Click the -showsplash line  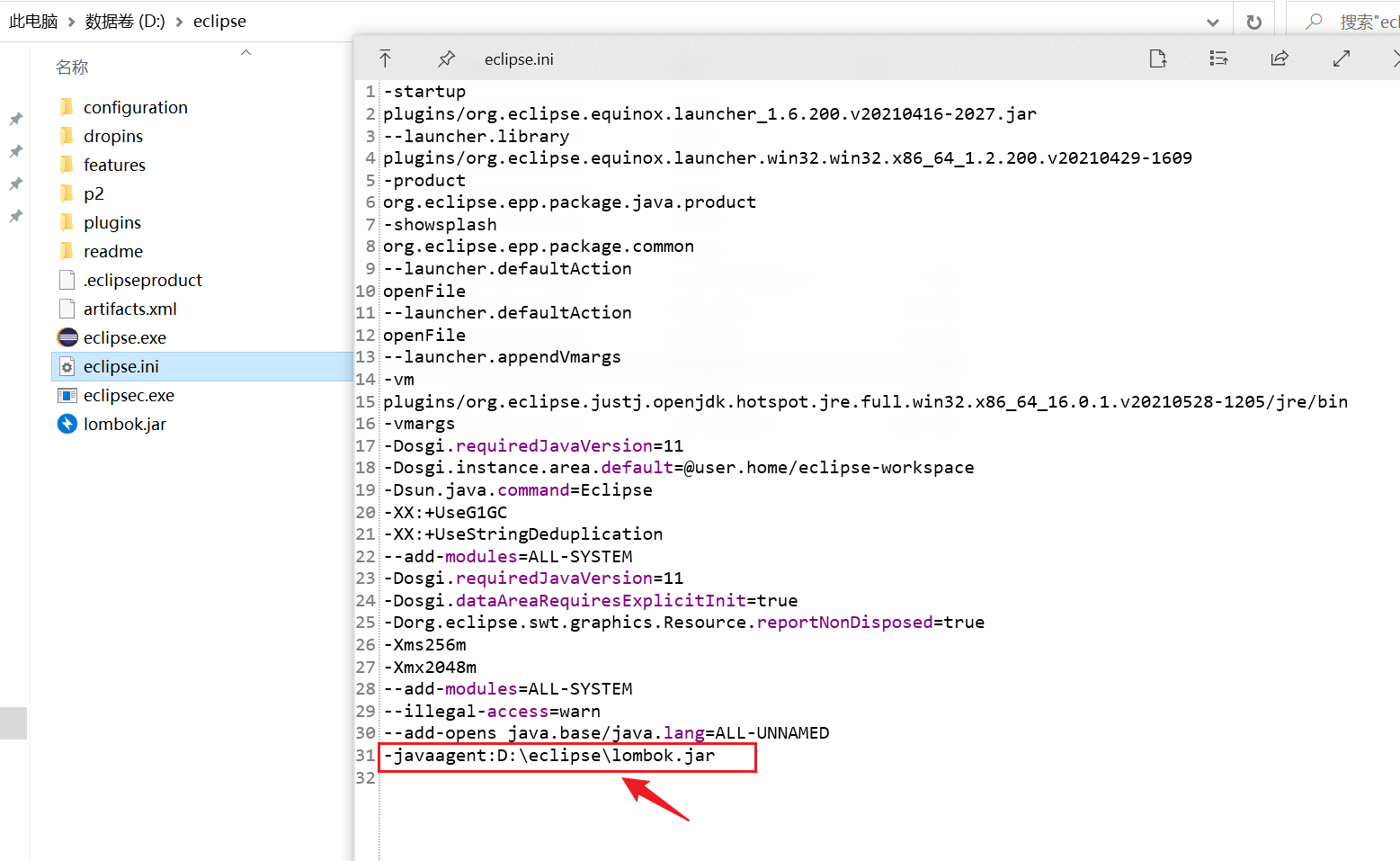tap(440, 224)
